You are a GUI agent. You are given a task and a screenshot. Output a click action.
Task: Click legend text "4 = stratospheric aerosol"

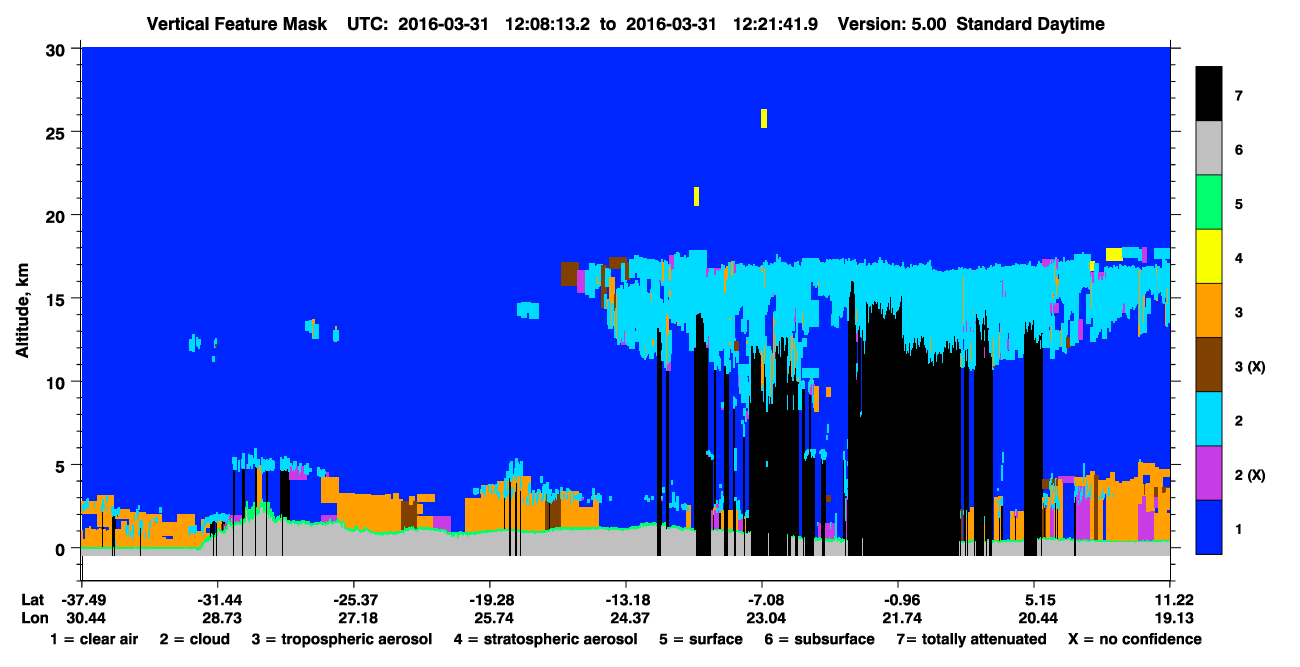[545, 639]
